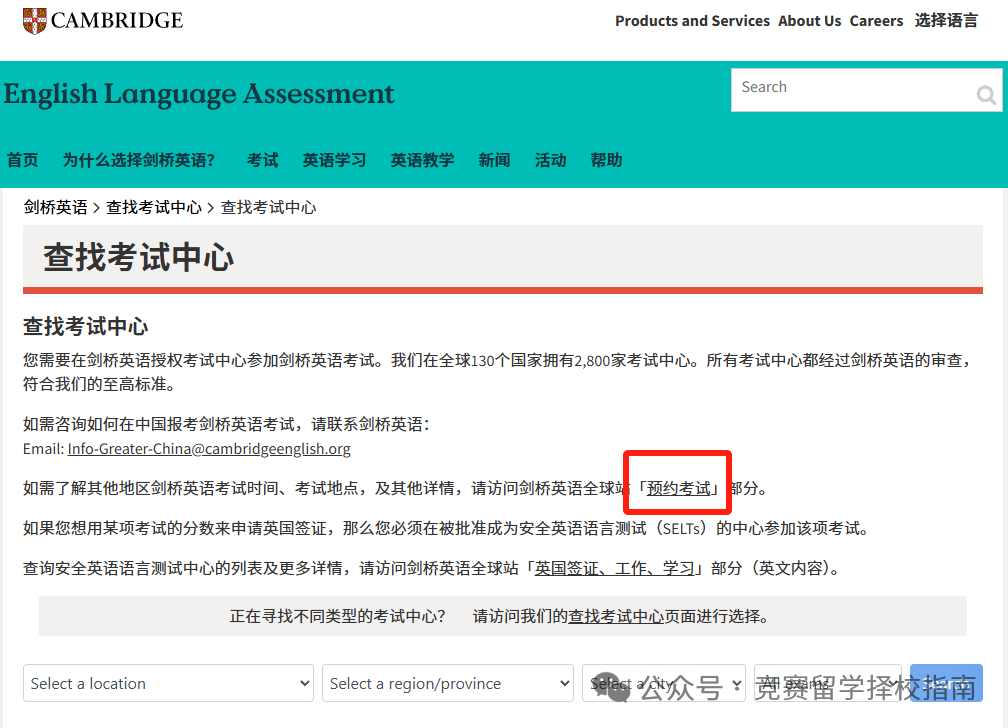Go to 首页 nav item
The height and width of the screenshot is (728, 1008).
[22, 160]
